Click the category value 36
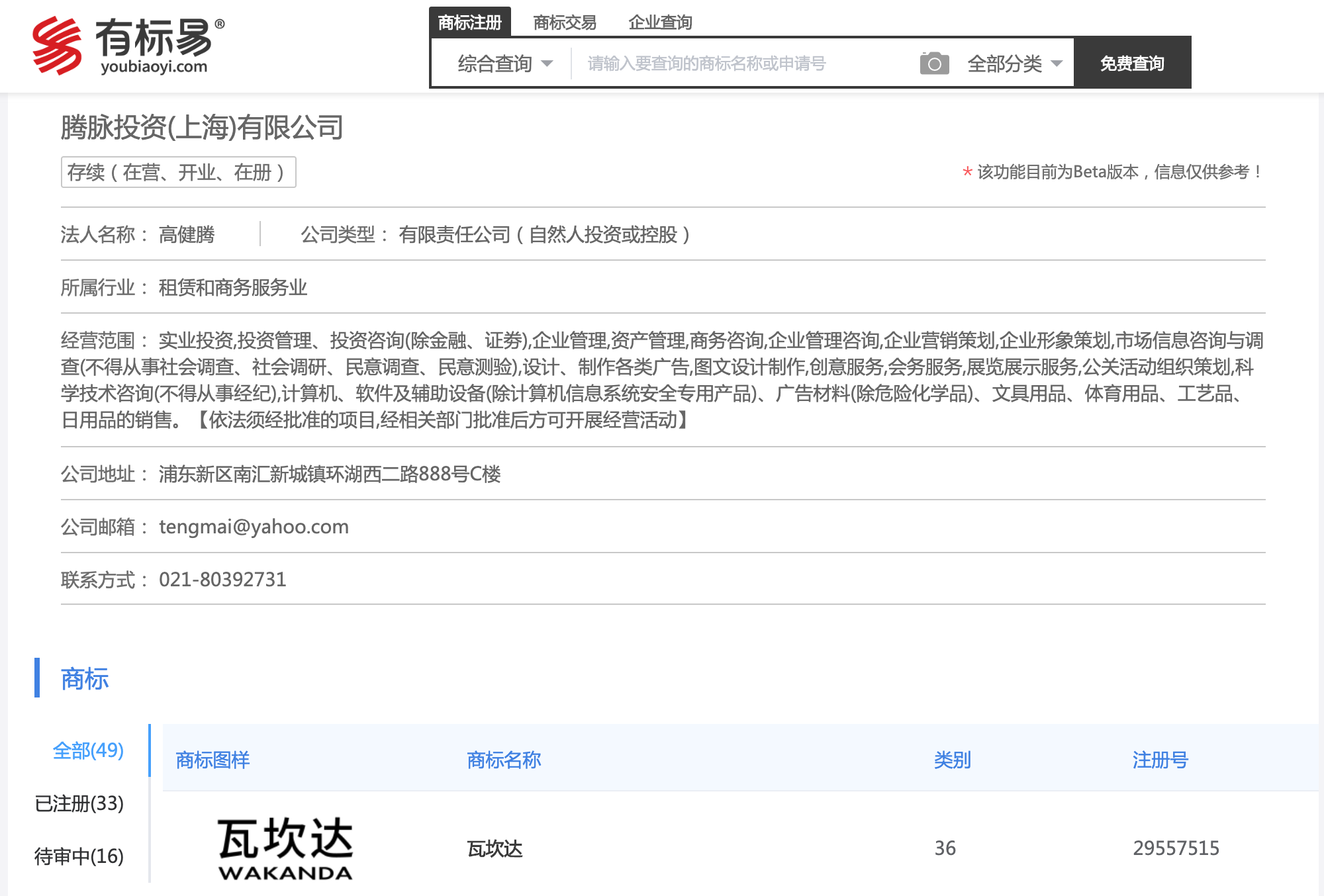Image resolution: width=1324 pixels, height=896 pixels. coord(945,848)
